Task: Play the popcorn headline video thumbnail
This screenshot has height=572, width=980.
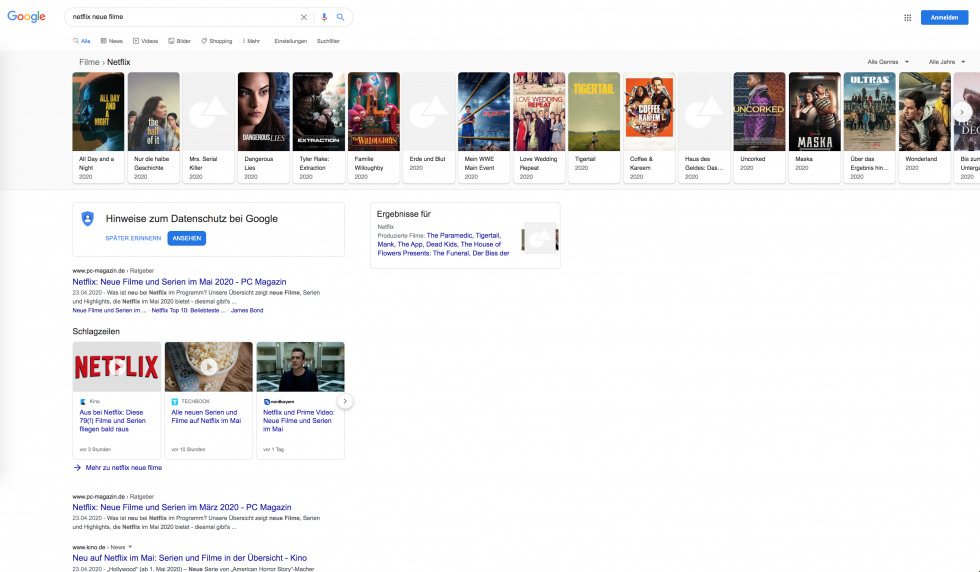Action: tap(209, 367)
